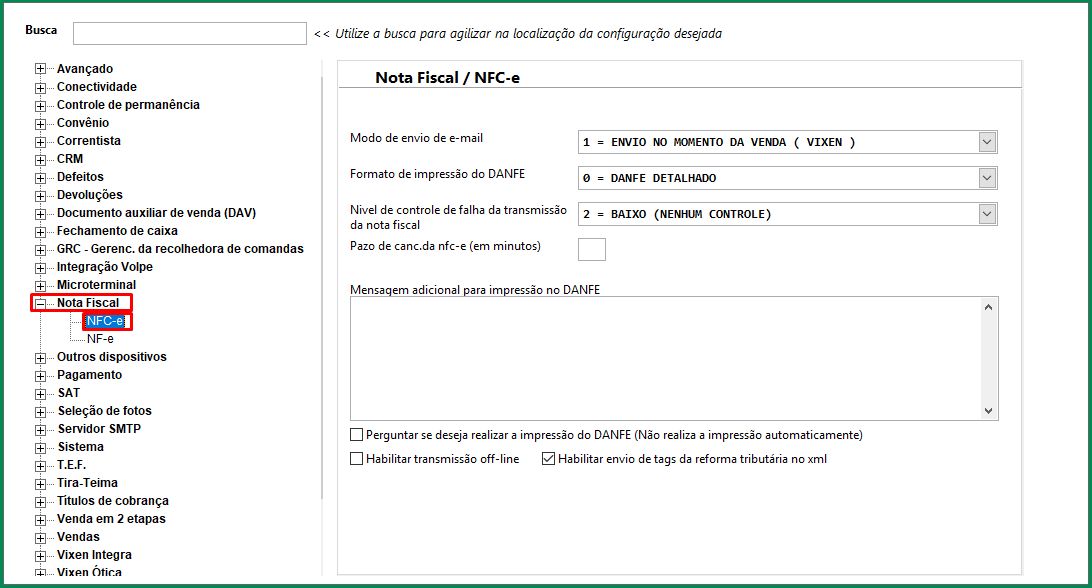Select the NF-e tree item
The height and width of the screenshot is (588, 1092).
pos(100,339)
